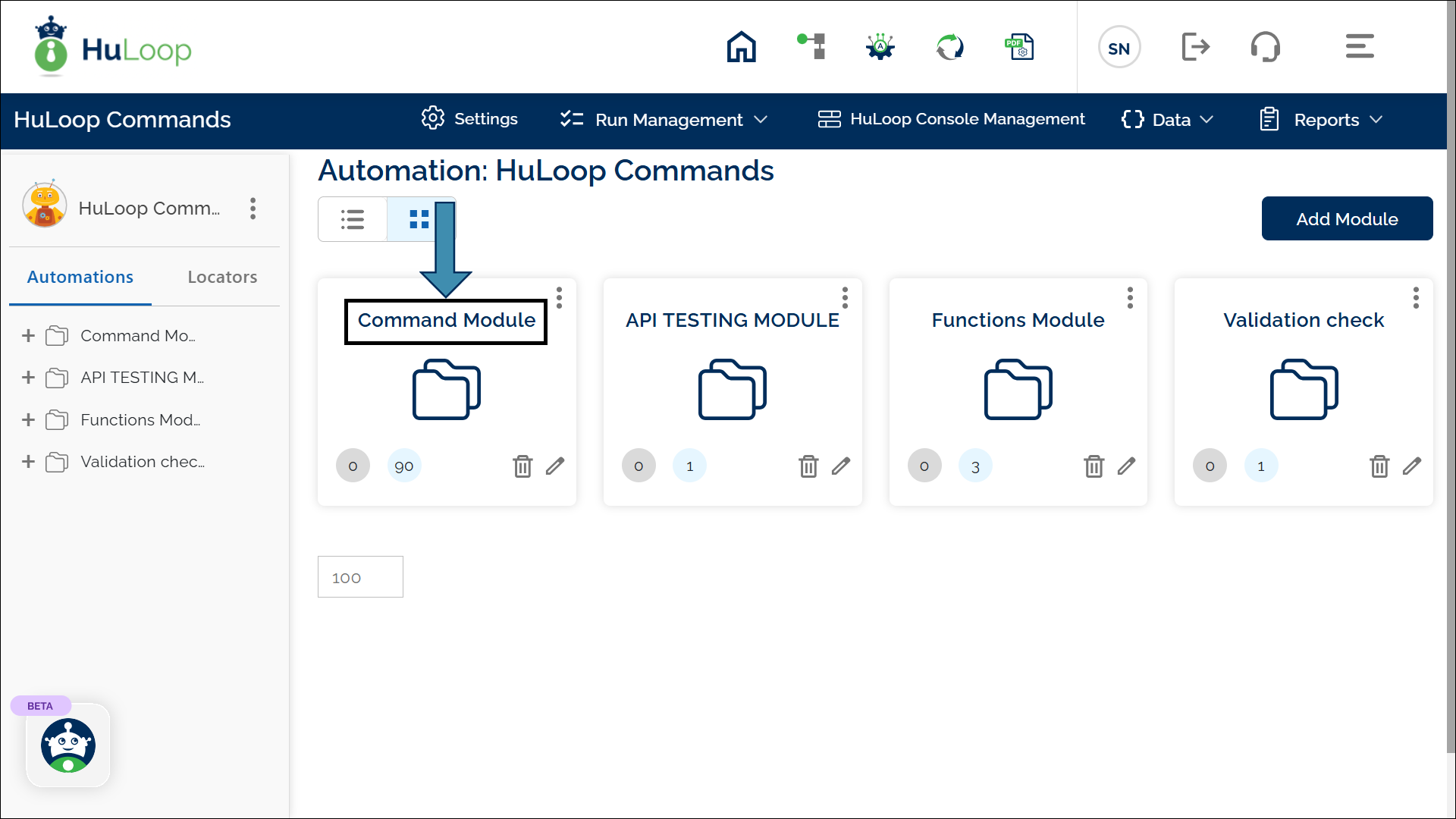The width and height of the screenshot is (1456, 819).
Task: Expand API TESTING M... tree item
Action: click(x=28, y=378)
